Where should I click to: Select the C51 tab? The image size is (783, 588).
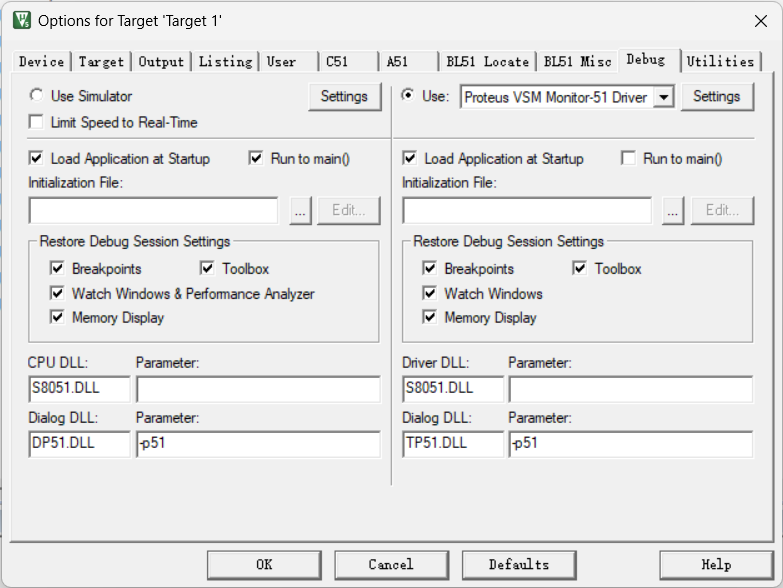coord(349,62)
